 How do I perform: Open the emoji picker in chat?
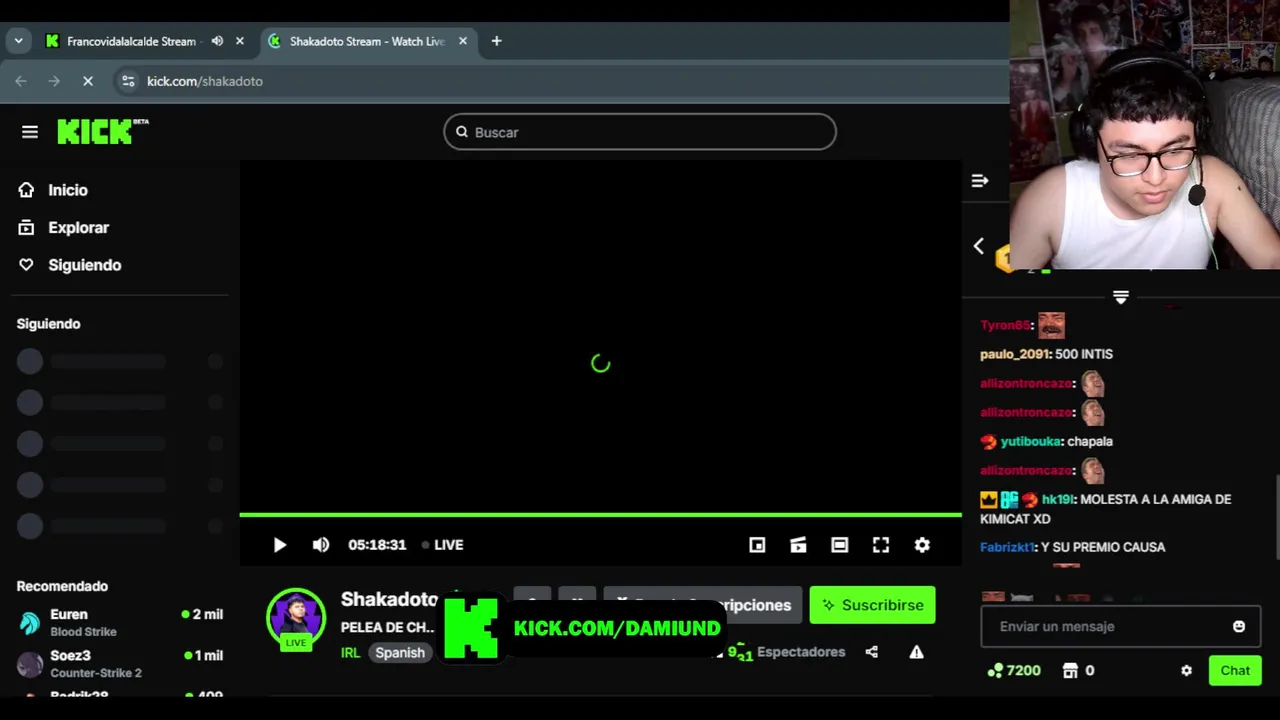pyautogui.click(x=1239, y=626)
